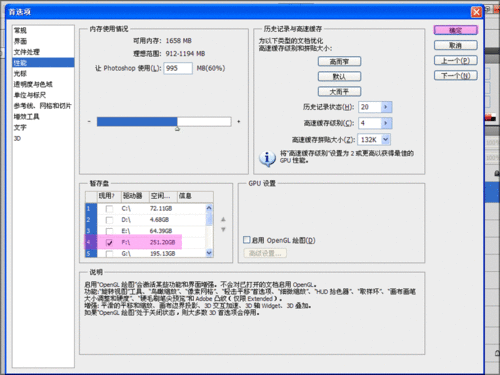Choose 高而窄 cache preset
Image resolution: width=500 pixels, height=375 pixels.
point(339,61)
